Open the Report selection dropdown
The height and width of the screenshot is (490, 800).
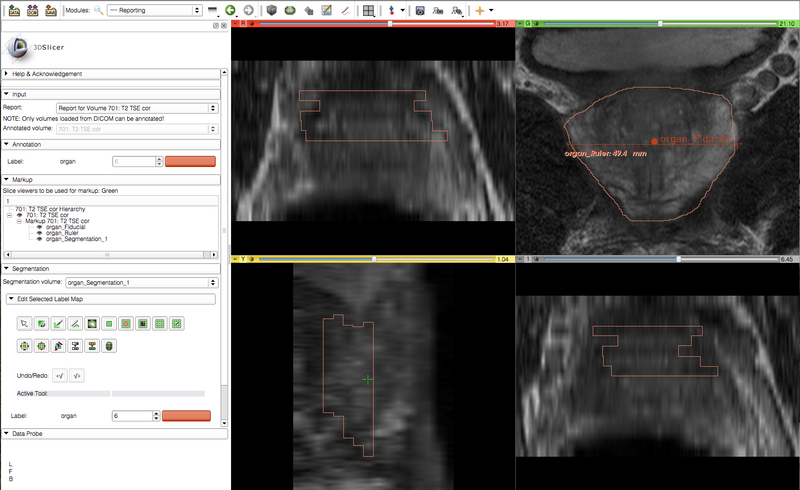tap(137, 107)
